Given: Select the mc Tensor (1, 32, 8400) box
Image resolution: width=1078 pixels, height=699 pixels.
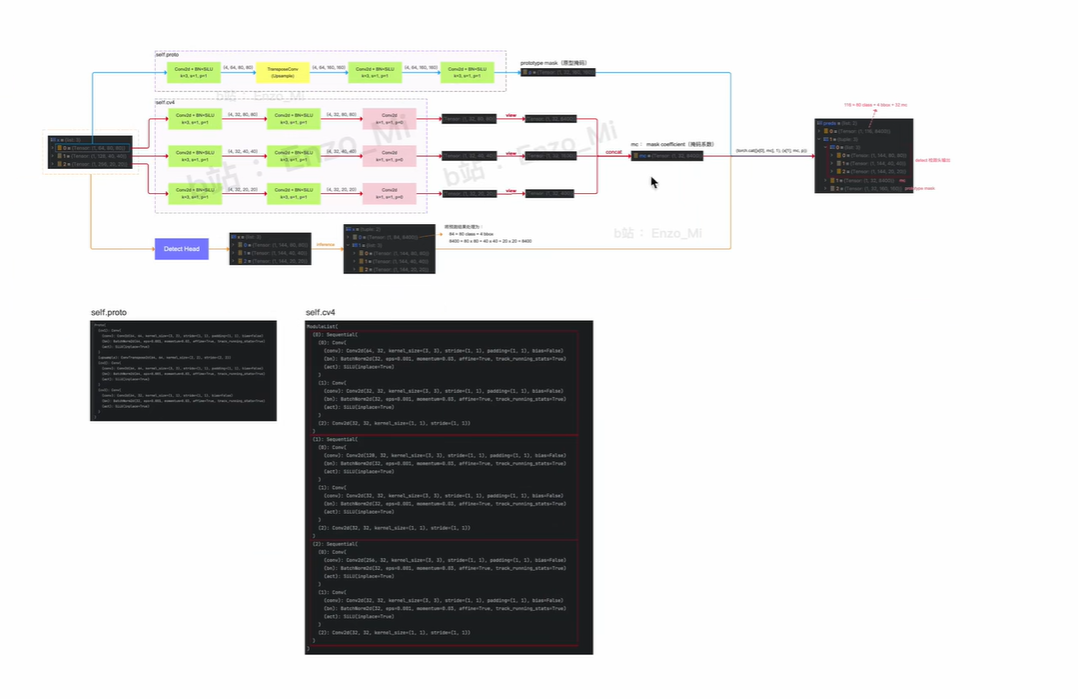Looking at the screenshot, I should (667, 156).
